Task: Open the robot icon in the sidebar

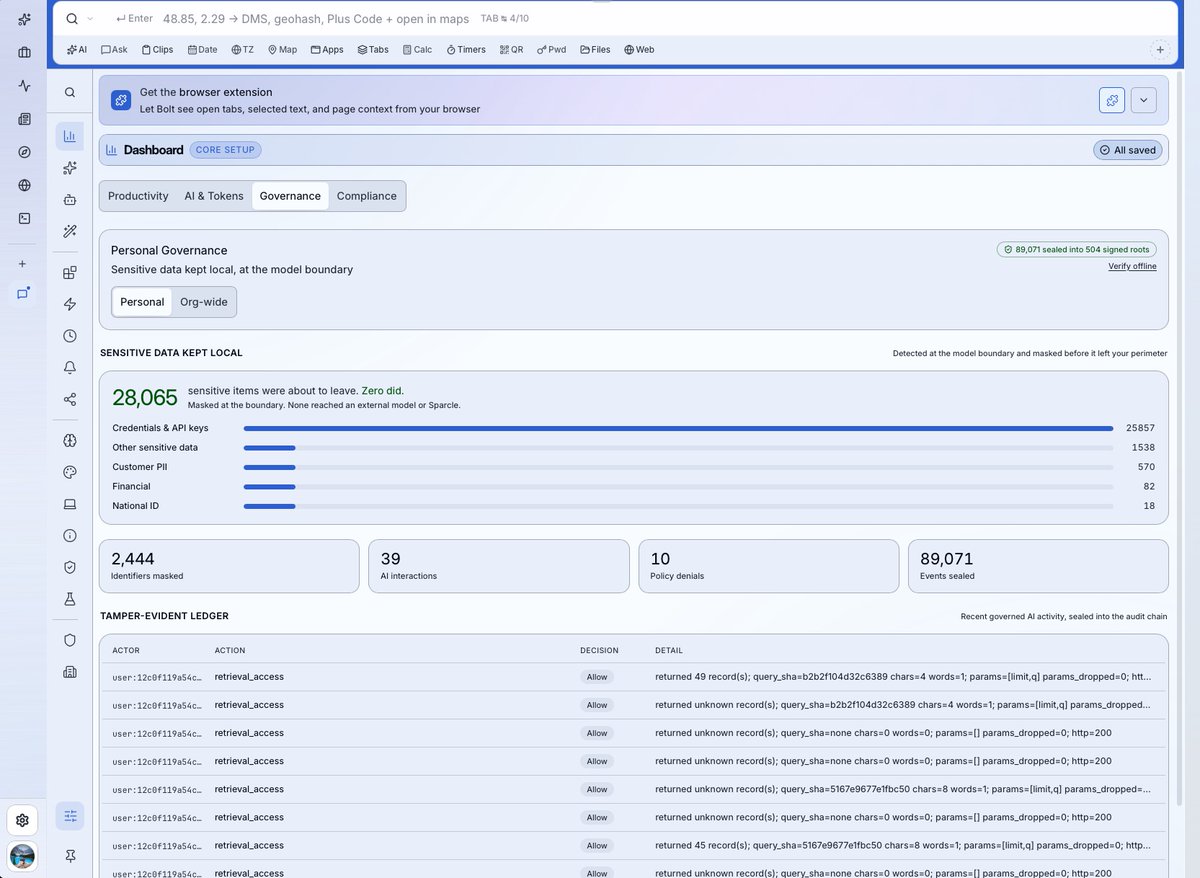Action: click(70, 199)
